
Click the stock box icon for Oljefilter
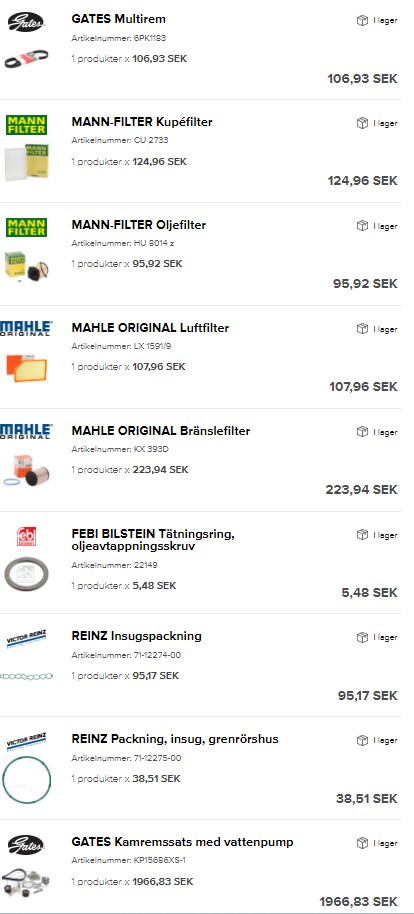362,226
